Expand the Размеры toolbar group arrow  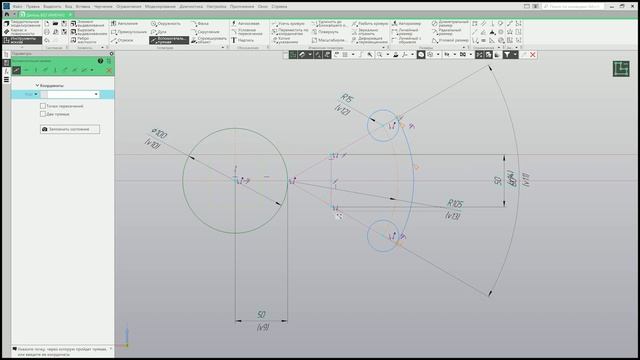point(464,47)
